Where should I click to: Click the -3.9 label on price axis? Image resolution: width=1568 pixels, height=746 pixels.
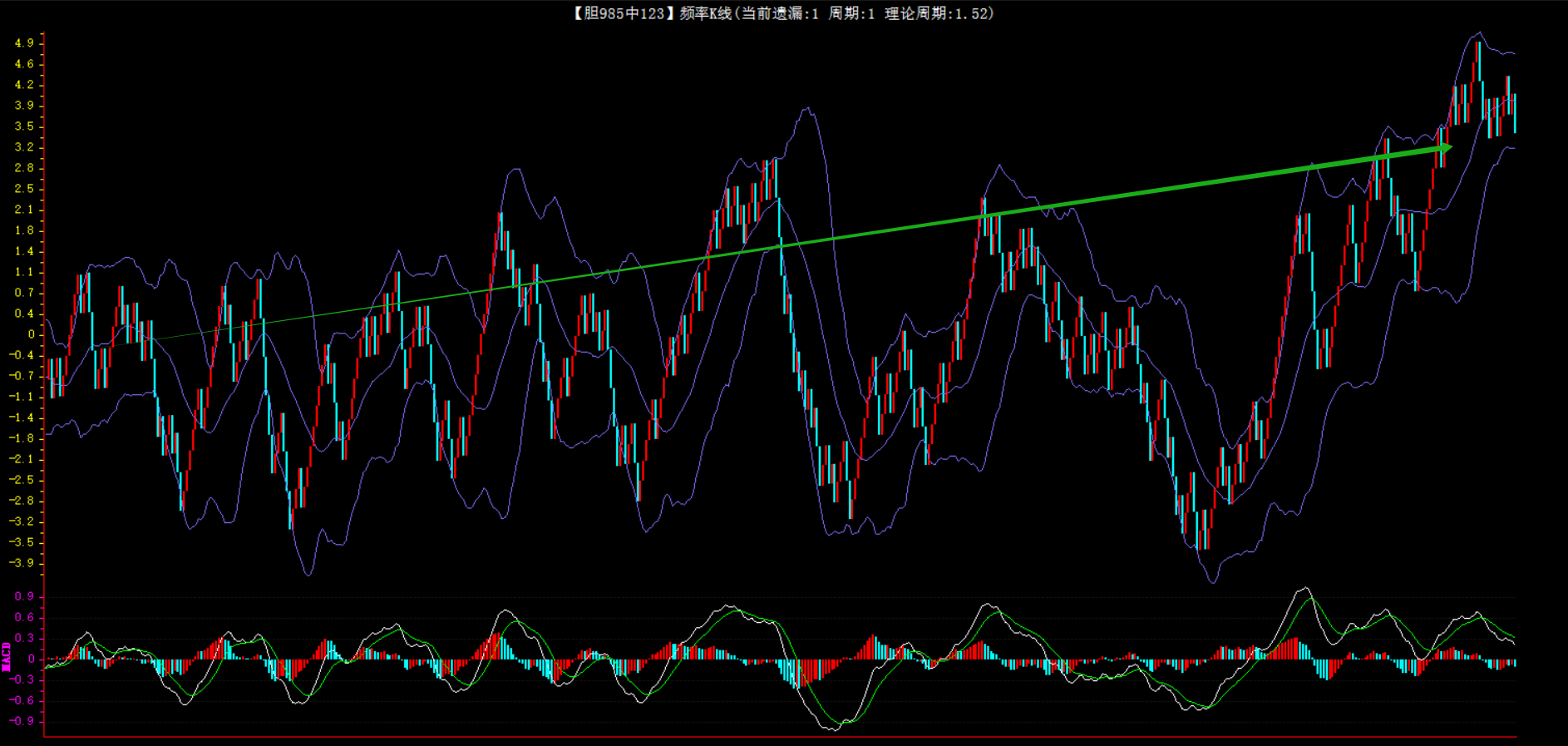pyautogui.click(x=22, y=563)
